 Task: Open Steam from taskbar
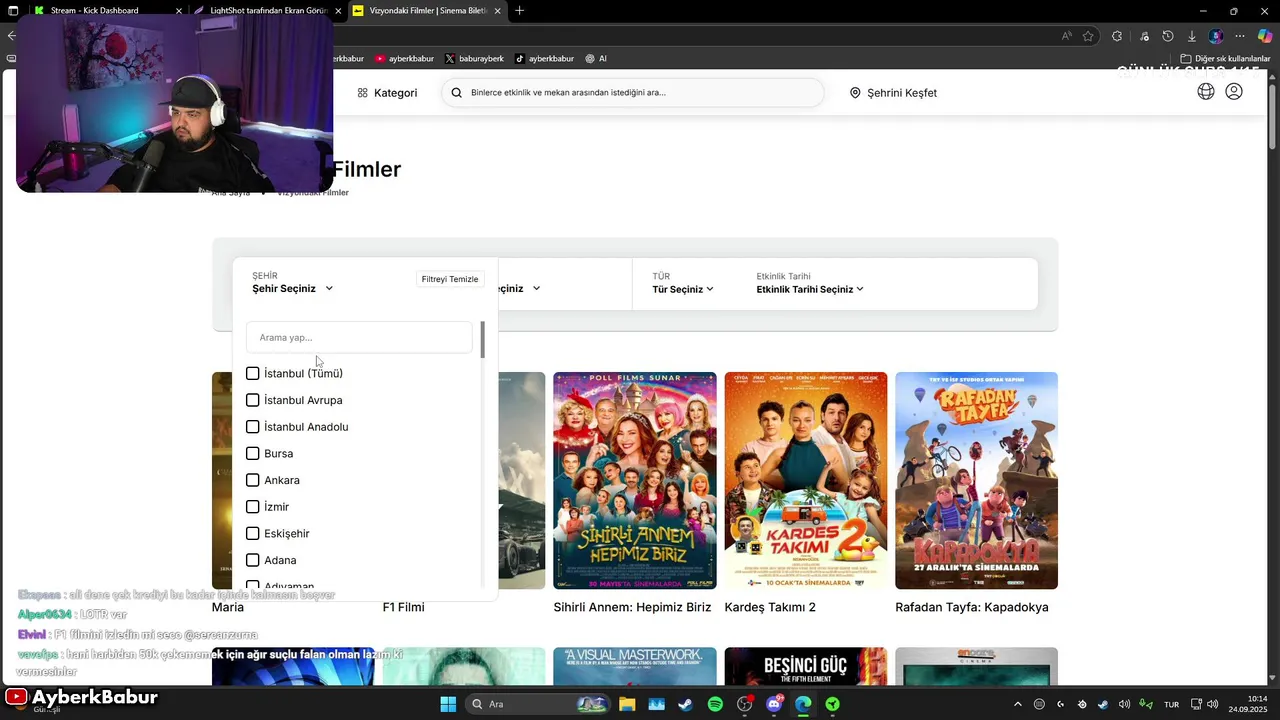[685, 704]
